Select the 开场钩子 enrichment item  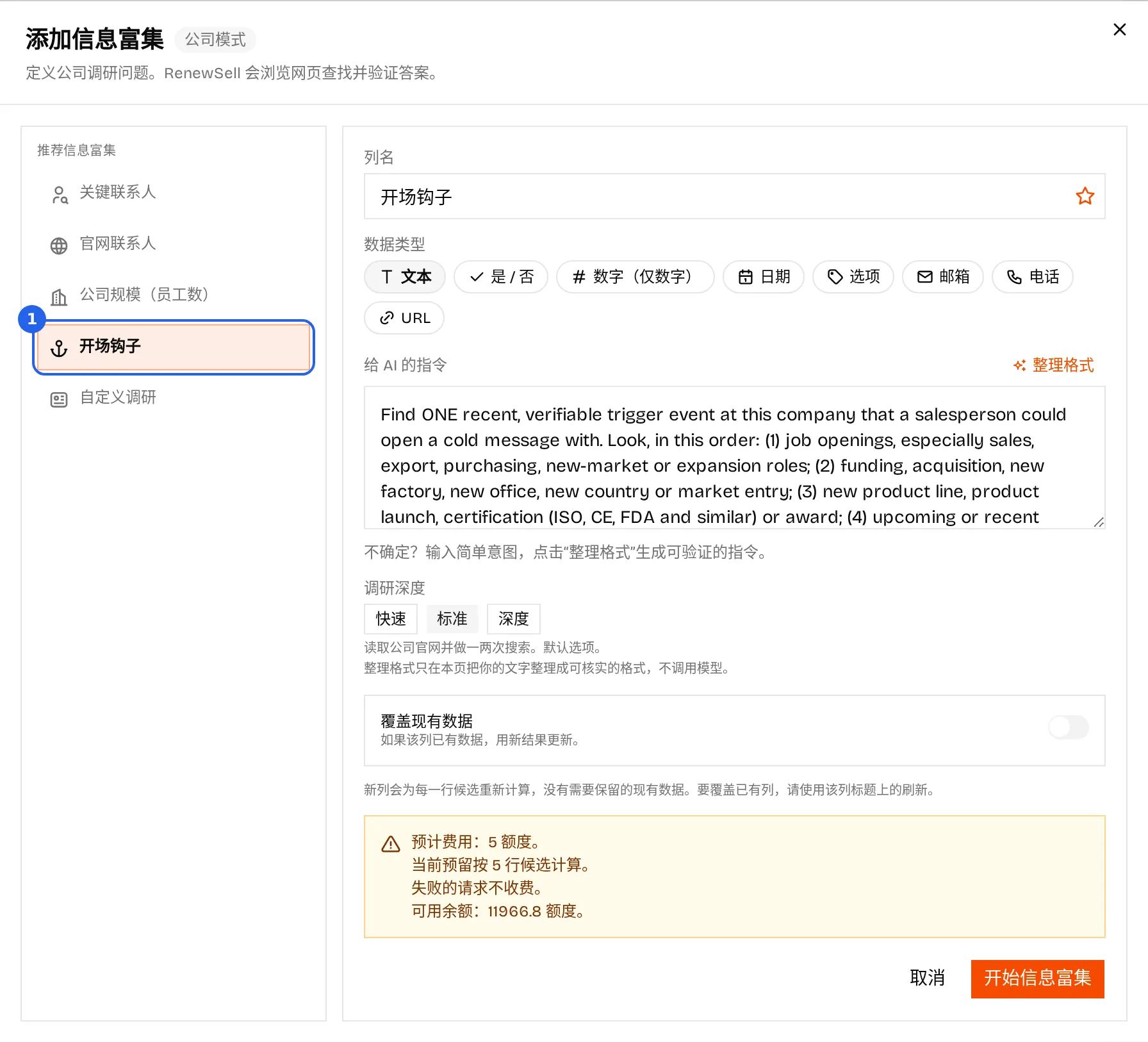173,347
